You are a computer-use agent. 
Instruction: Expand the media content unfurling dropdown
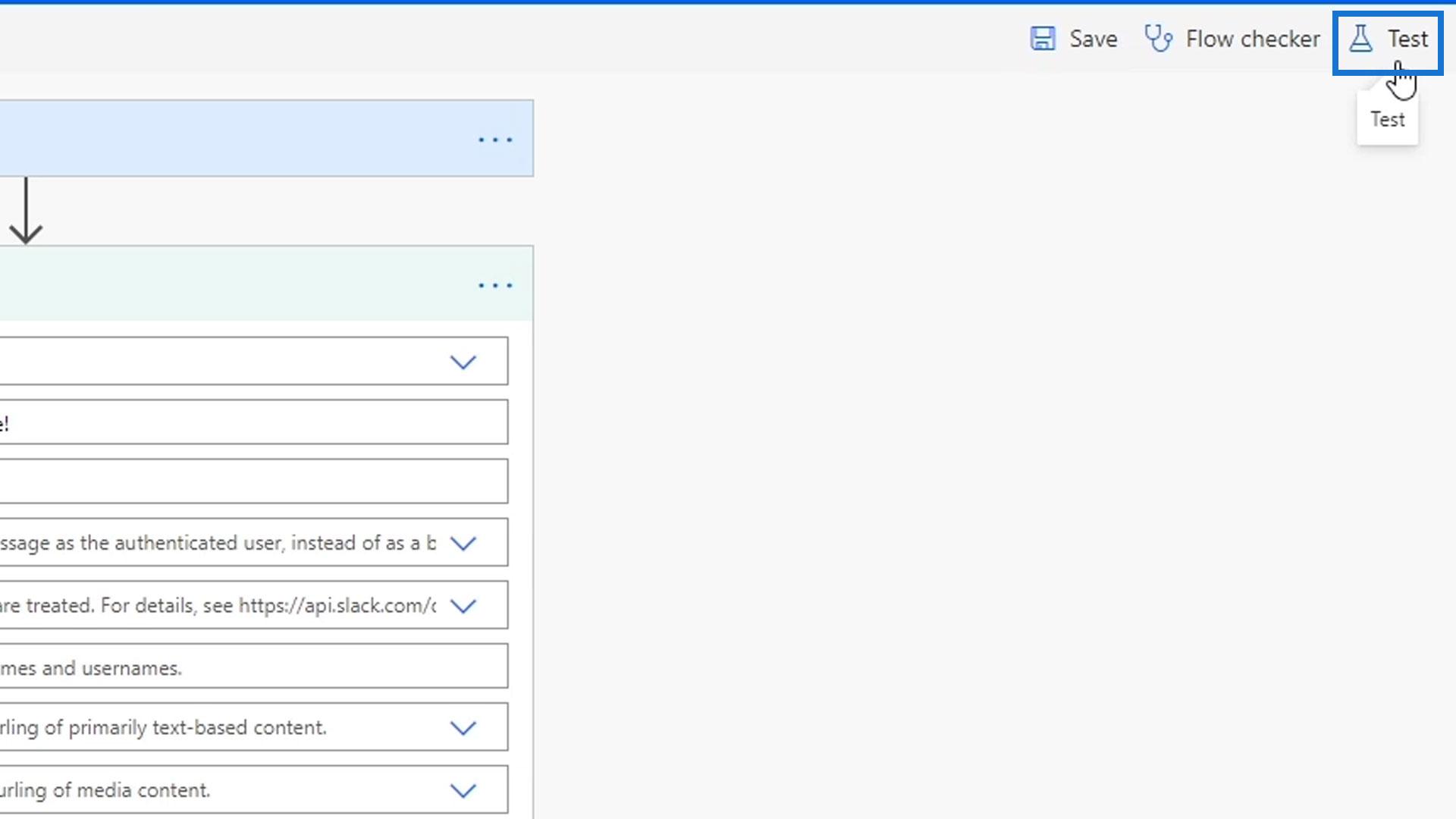click(463, 790)
